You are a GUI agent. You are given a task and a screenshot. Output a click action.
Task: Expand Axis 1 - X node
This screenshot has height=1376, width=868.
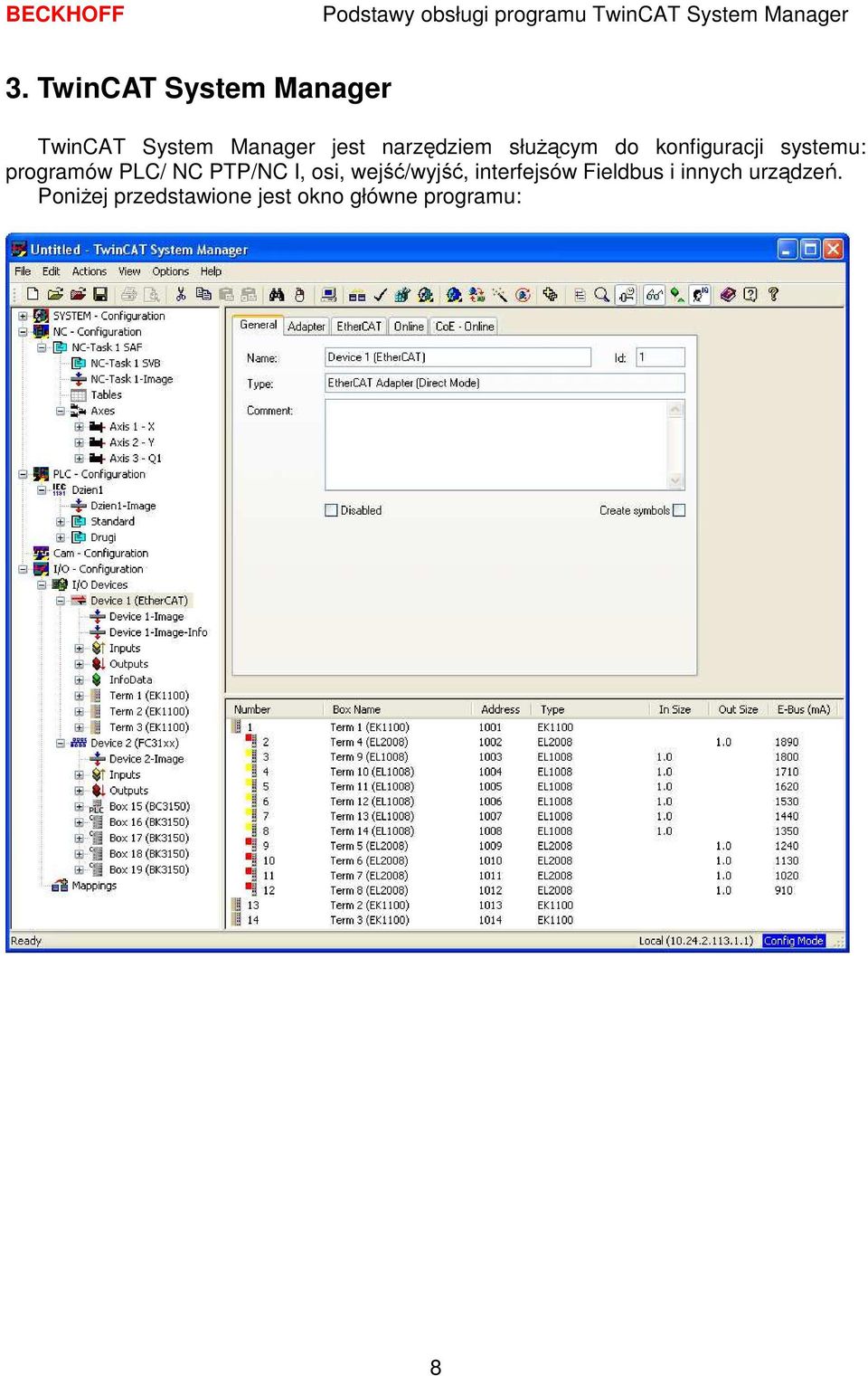pos(80,427)
